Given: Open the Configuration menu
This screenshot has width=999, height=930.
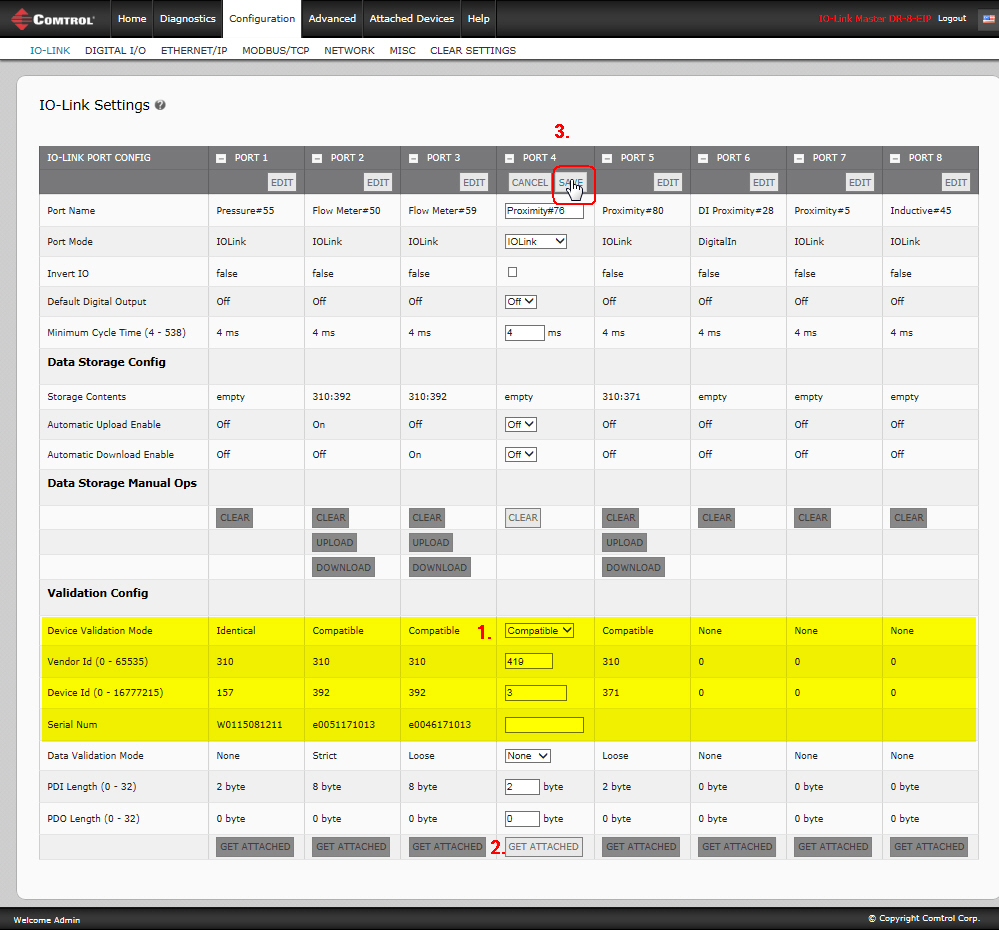Looking at the screenshot, I should click(x=262, y=18).
